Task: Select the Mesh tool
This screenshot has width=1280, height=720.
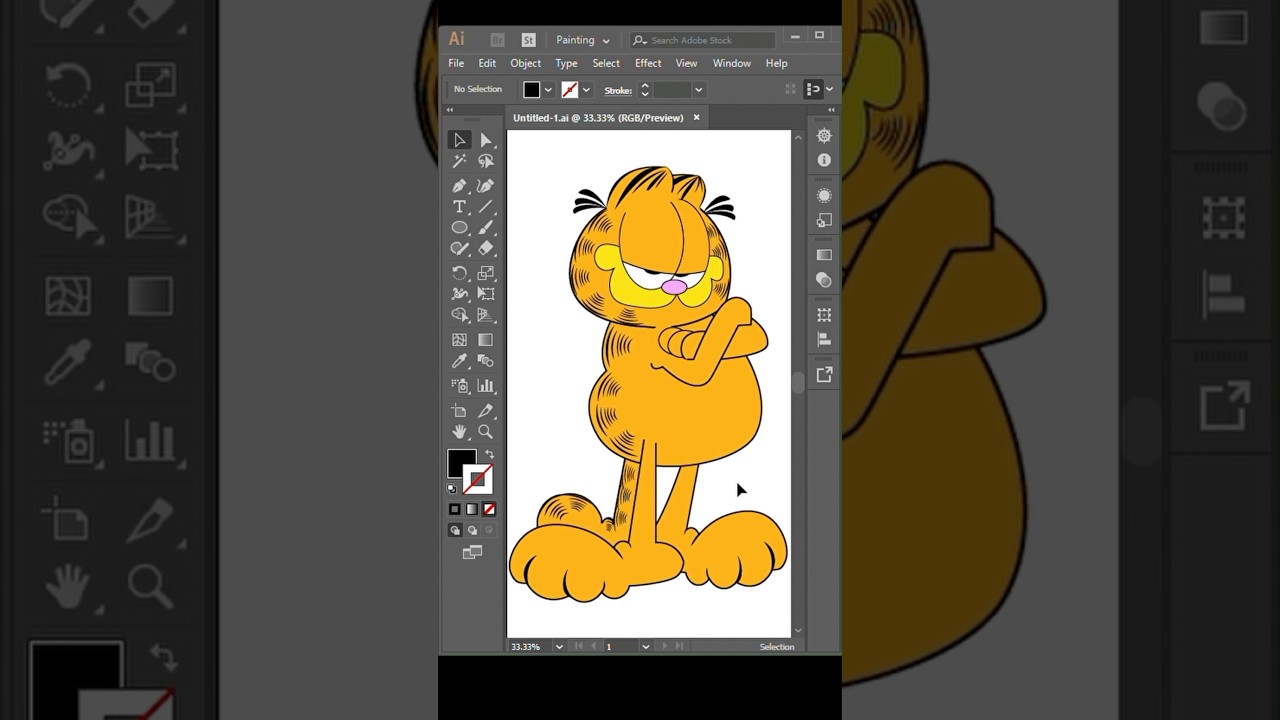Action: coord(459,340)
